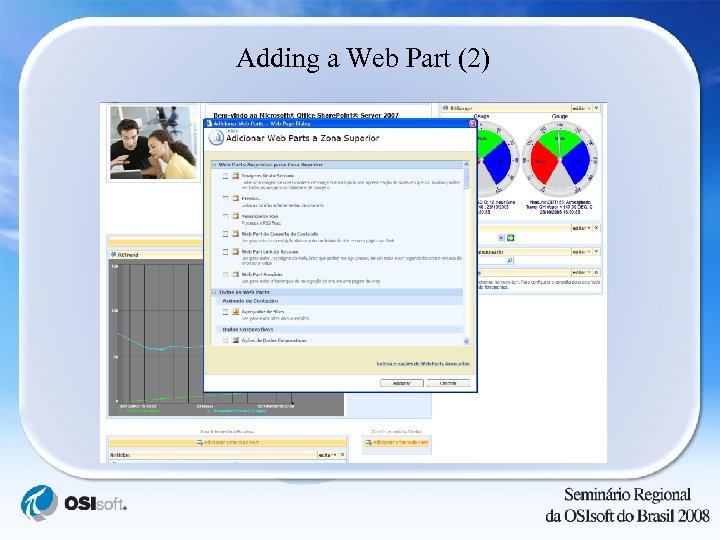Click the Bem-vindo ao Microsoft Office SharePoint heading

pos(306,115)
